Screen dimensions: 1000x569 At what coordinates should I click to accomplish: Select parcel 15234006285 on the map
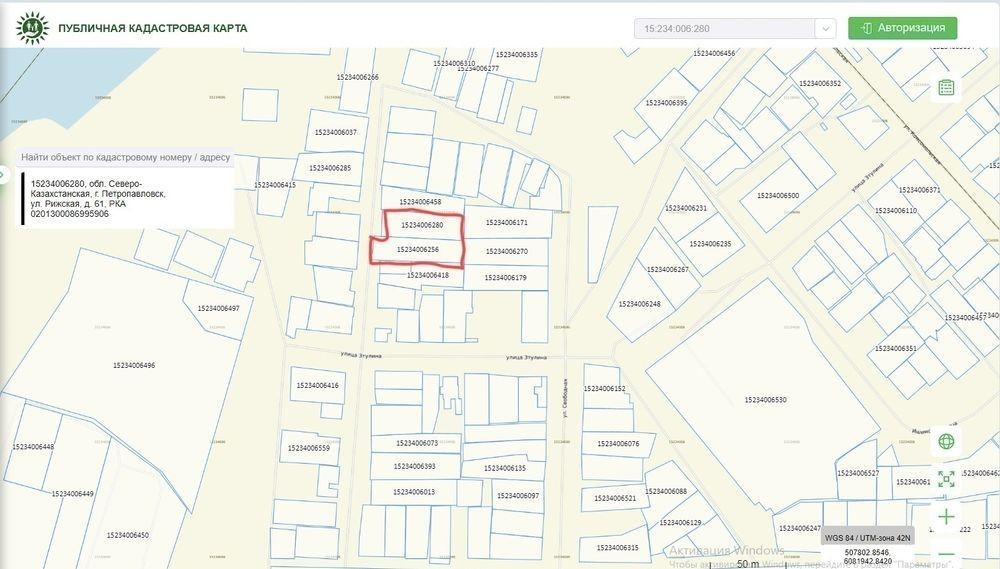pos(330,168)
